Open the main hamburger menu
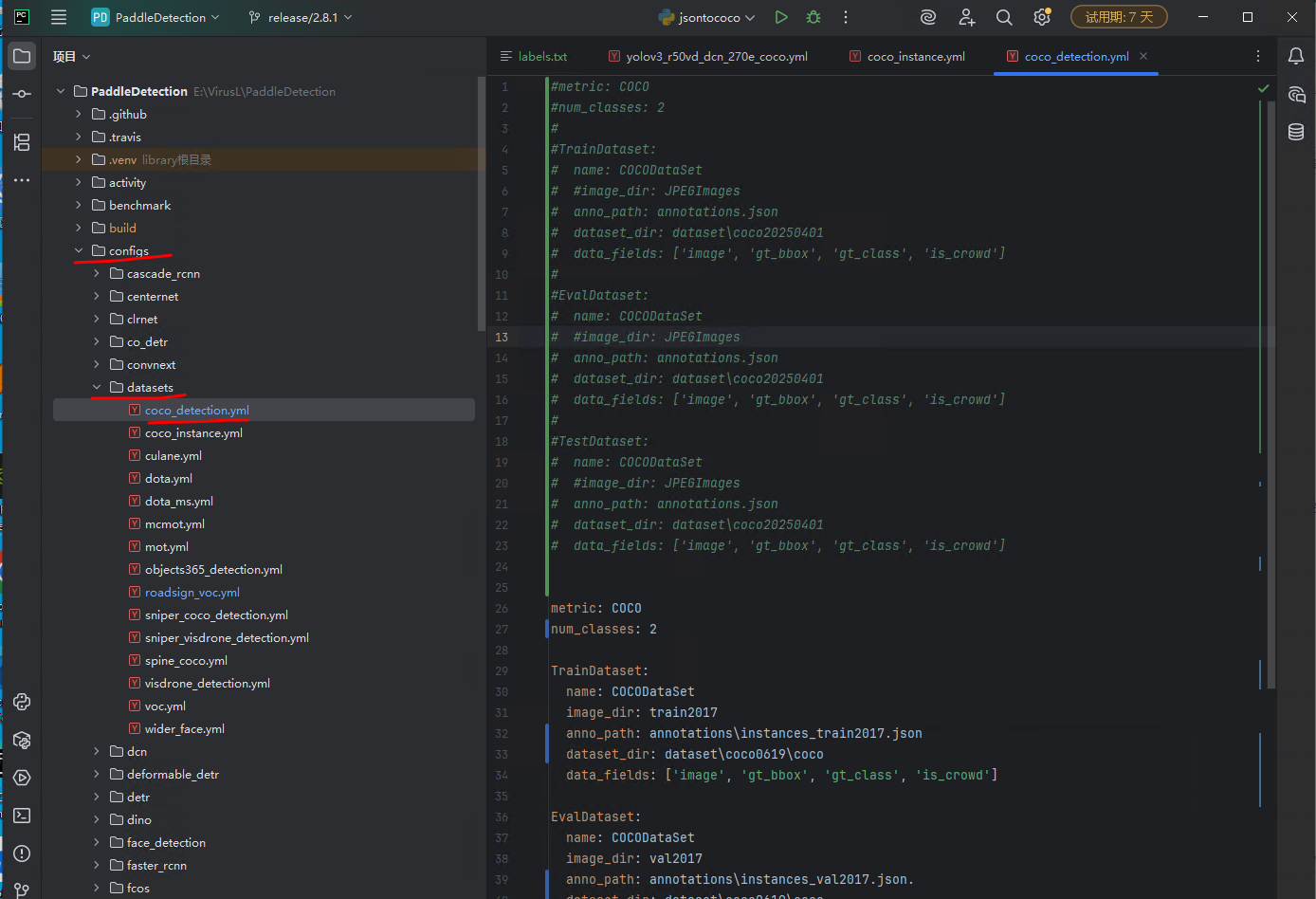 click(x=59, y=17)
